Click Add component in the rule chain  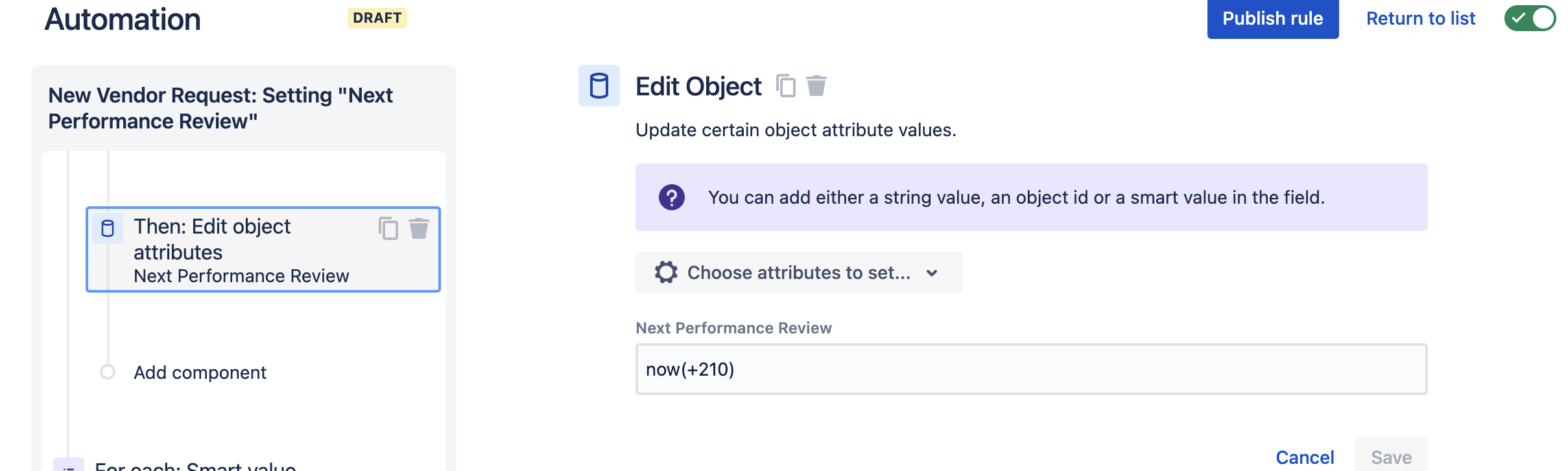point(200,372)
